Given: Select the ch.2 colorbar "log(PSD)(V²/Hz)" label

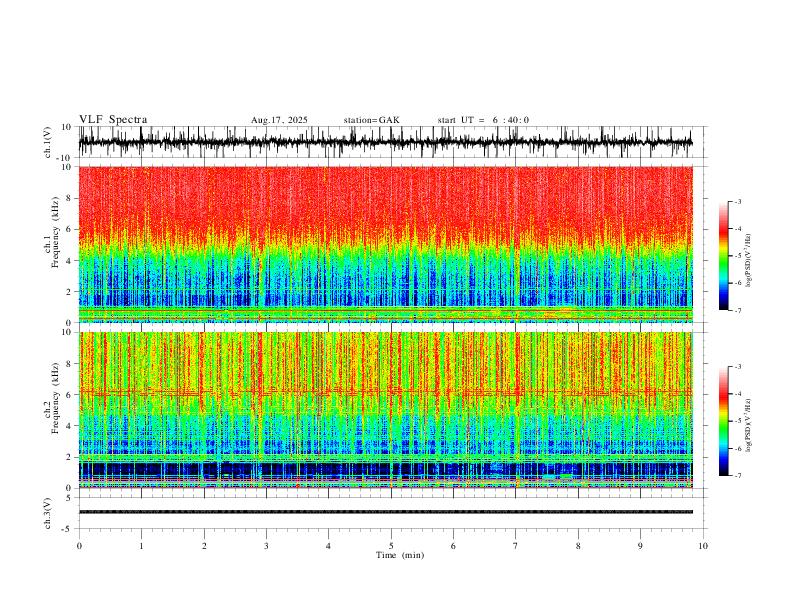Looking at the screenshot, I should coord(749,425).
